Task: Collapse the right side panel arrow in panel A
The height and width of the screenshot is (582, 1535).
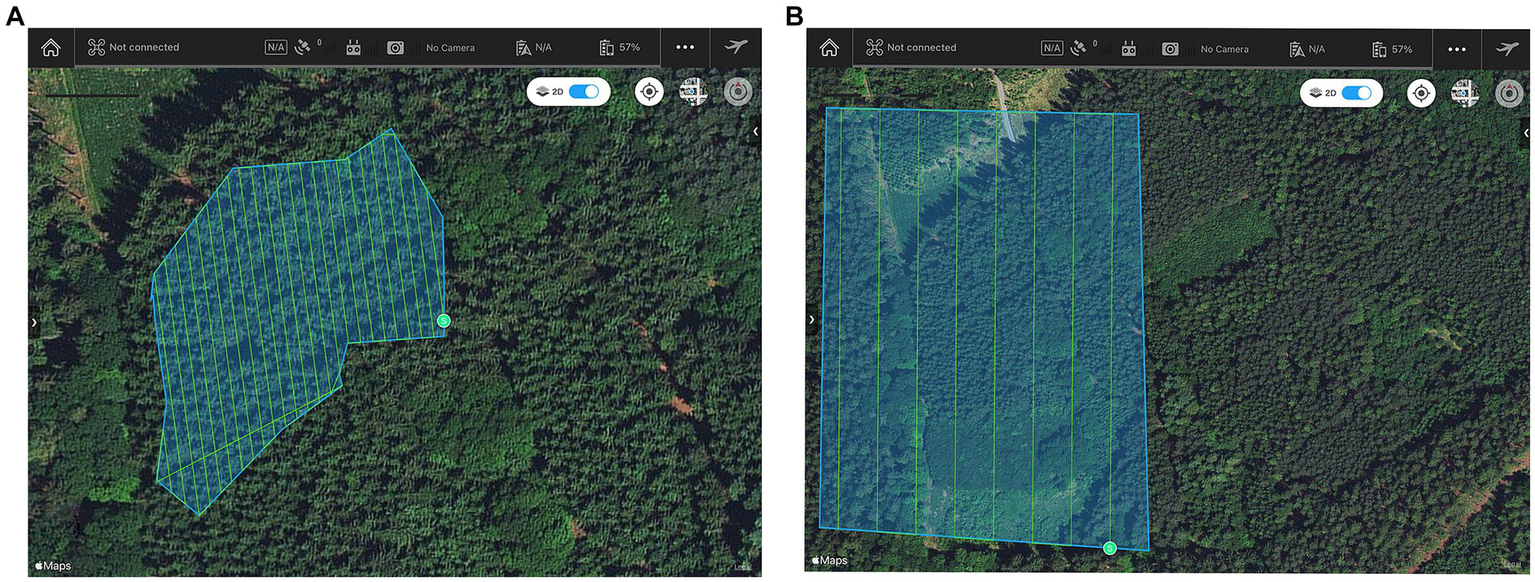Action: click(755, 131)
